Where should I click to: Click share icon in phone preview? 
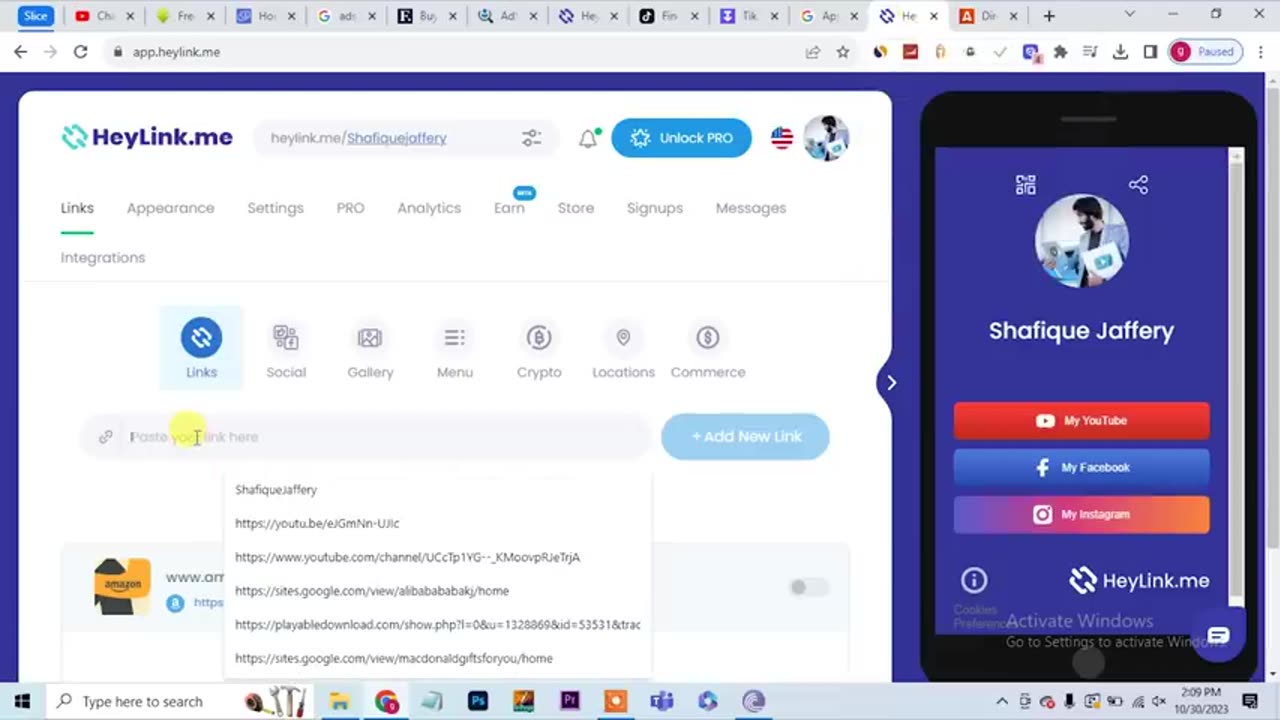[x=1138, y=185]
